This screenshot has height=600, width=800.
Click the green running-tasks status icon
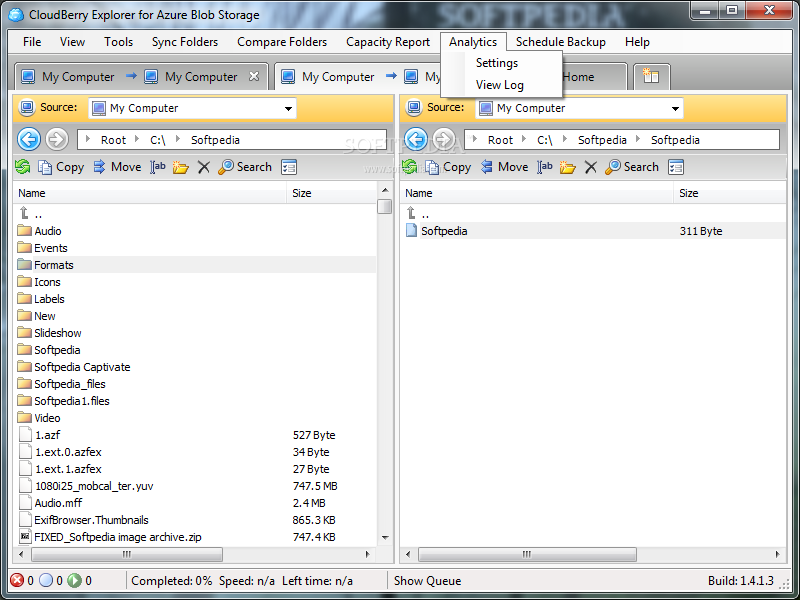pyautogui.click(x=74, y=580)
